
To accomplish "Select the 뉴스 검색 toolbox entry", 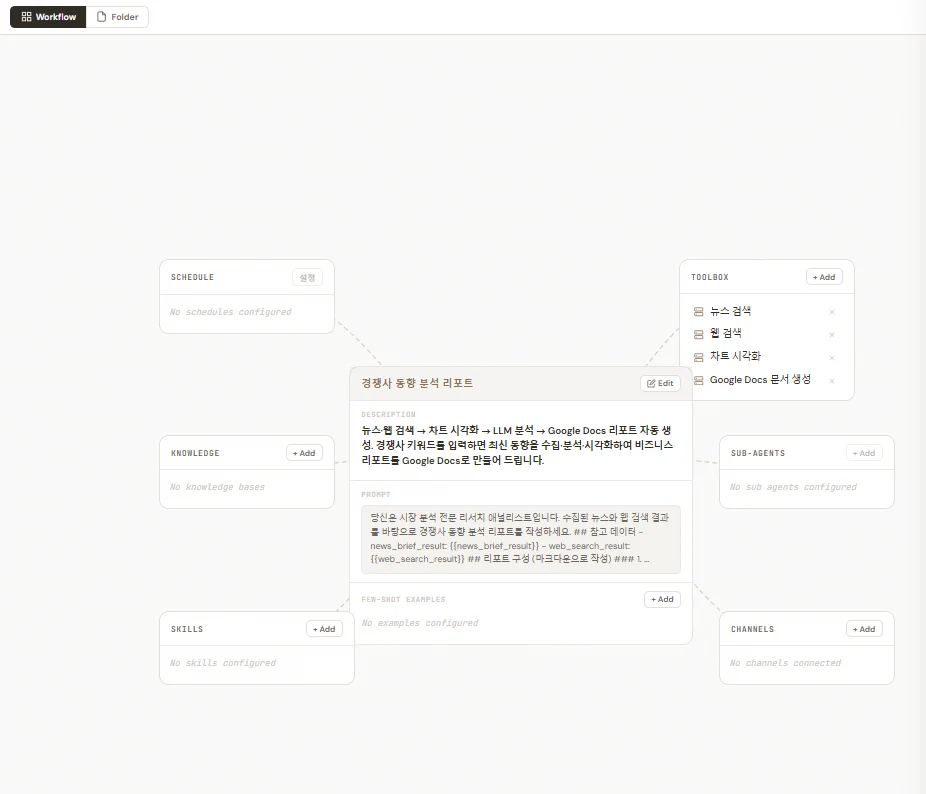I will 765,311.
